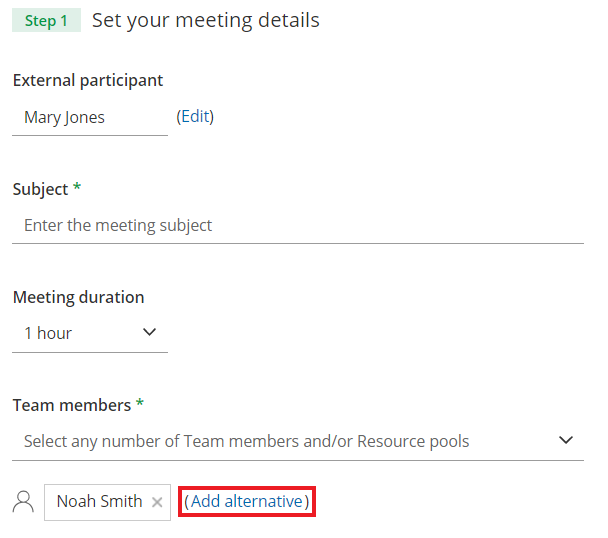Click the Meeting duration label
Screen dimensions: 608x538
coord(78,297)
